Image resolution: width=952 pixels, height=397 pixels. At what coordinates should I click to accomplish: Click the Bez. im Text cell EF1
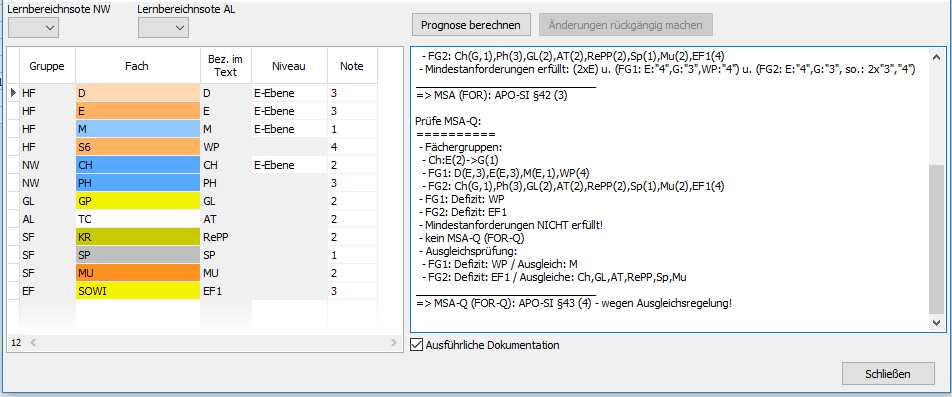pyautogui.click(x=226, y=290)
